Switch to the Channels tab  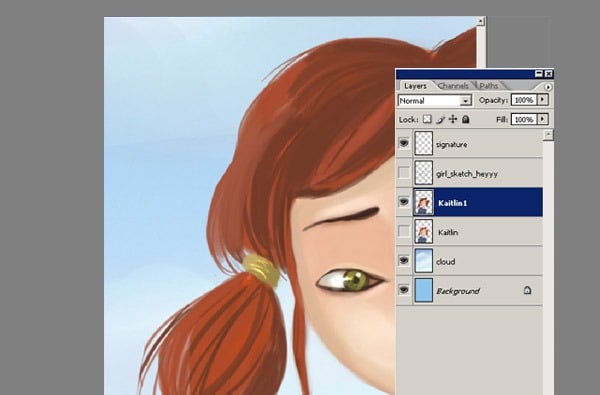pyautogui.click(x=453, y=86)
